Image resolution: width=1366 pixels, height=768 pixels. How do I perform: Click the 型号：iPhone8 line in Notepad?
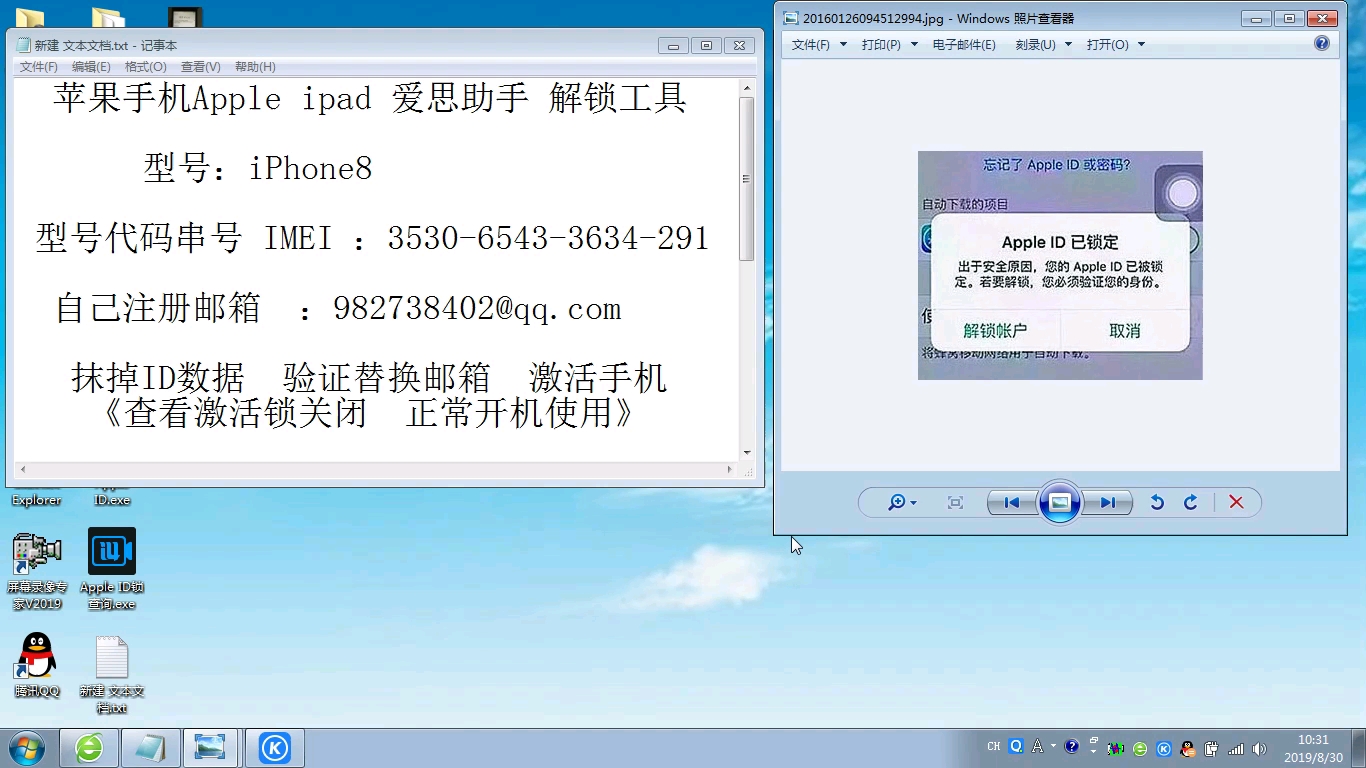[x=258, y=168]
